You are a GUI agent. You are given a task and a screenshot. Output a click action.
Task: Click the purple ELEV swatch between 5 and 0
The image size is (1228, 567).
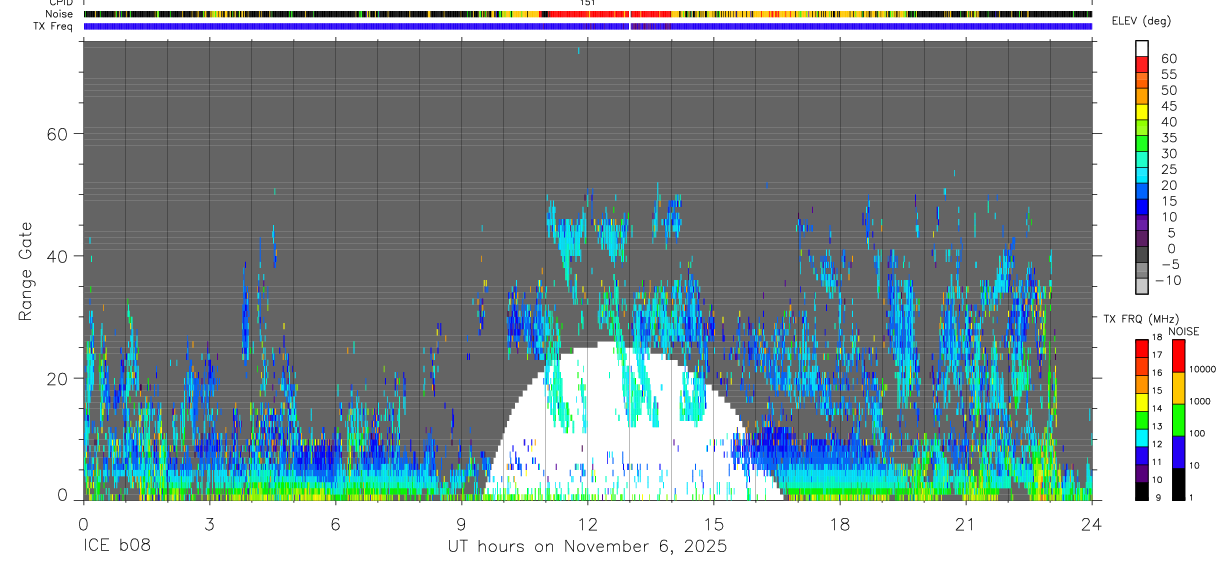coord(1142,239)
